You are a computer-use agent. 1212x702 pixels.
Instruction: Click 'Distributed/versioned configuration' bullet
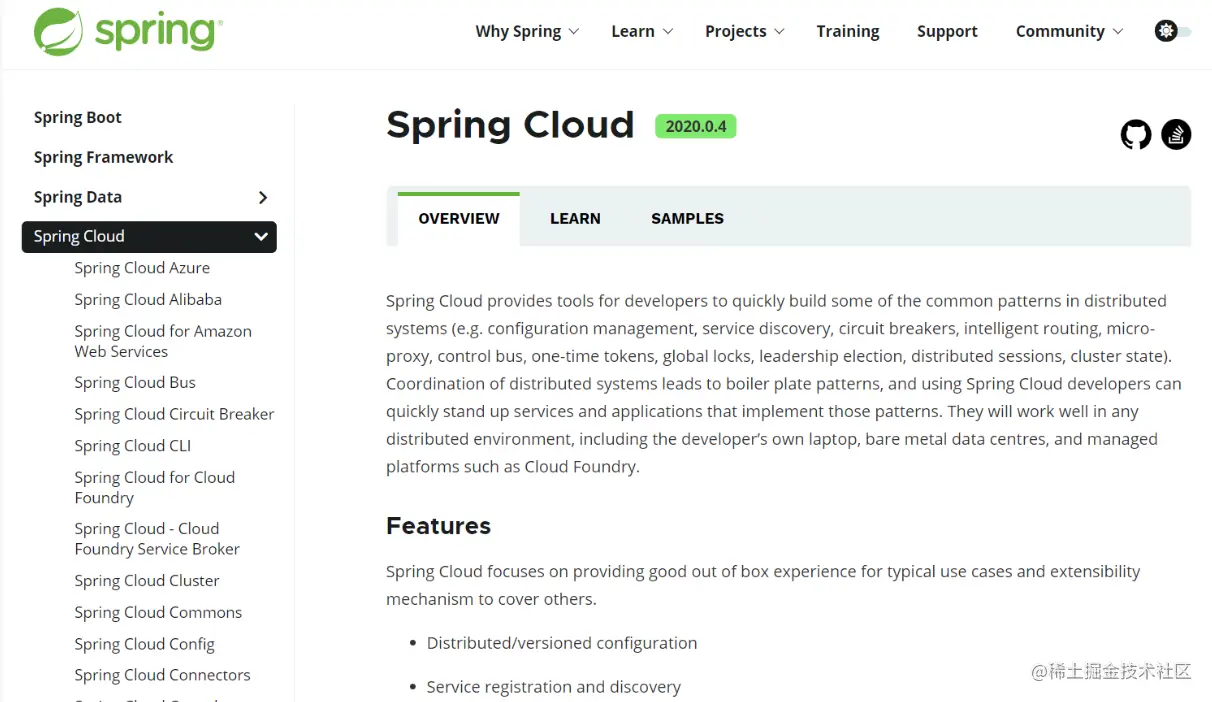(x=562, y=643)
